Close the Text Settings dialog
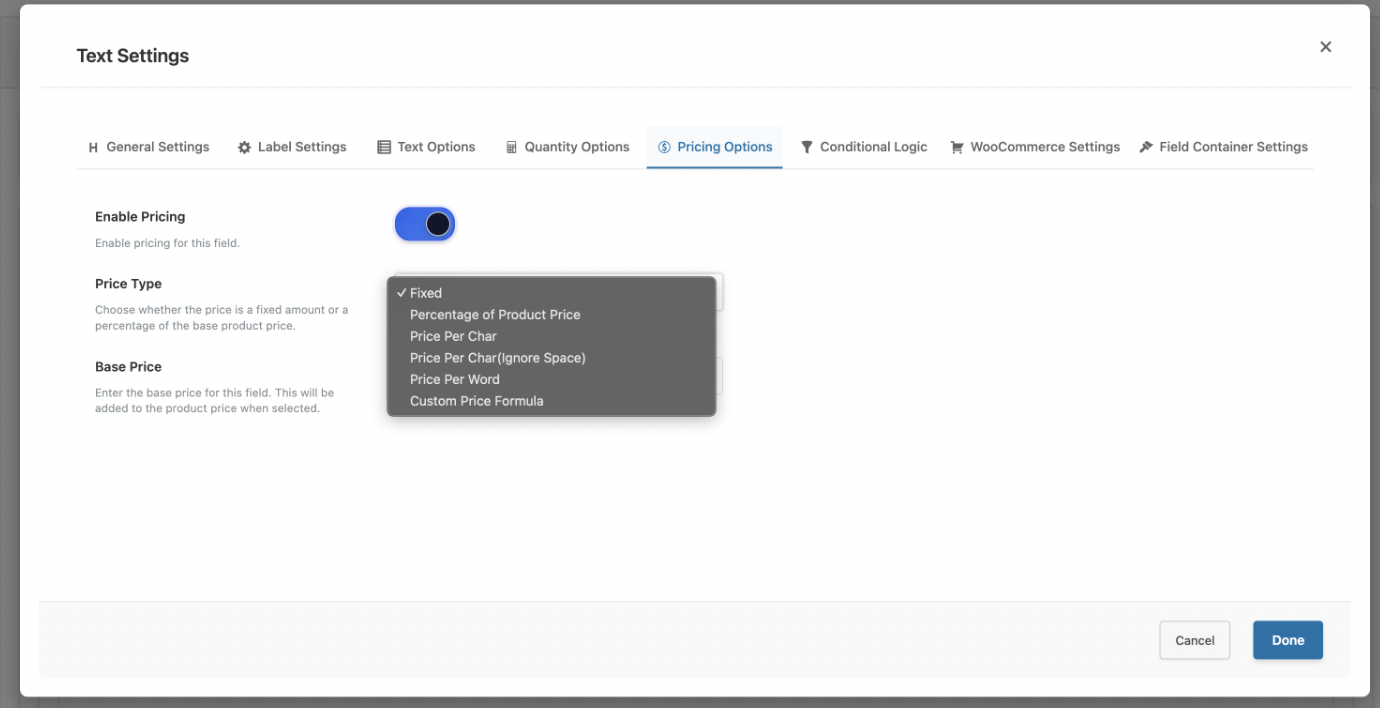1380x708 pixels. [1325, 47]
